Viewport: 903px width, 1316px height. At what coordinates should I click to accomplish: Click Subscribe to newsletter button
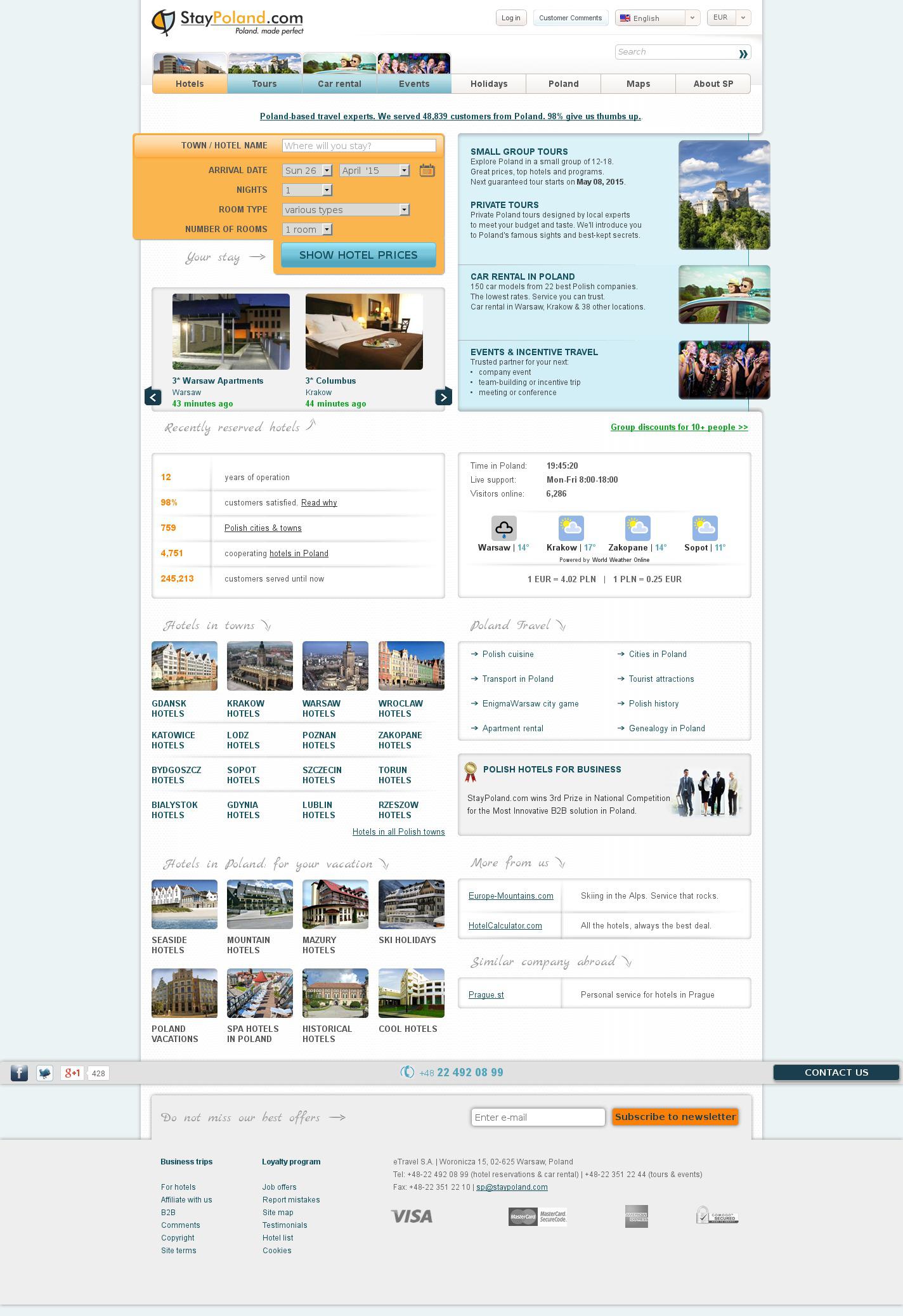(675, 1117)
